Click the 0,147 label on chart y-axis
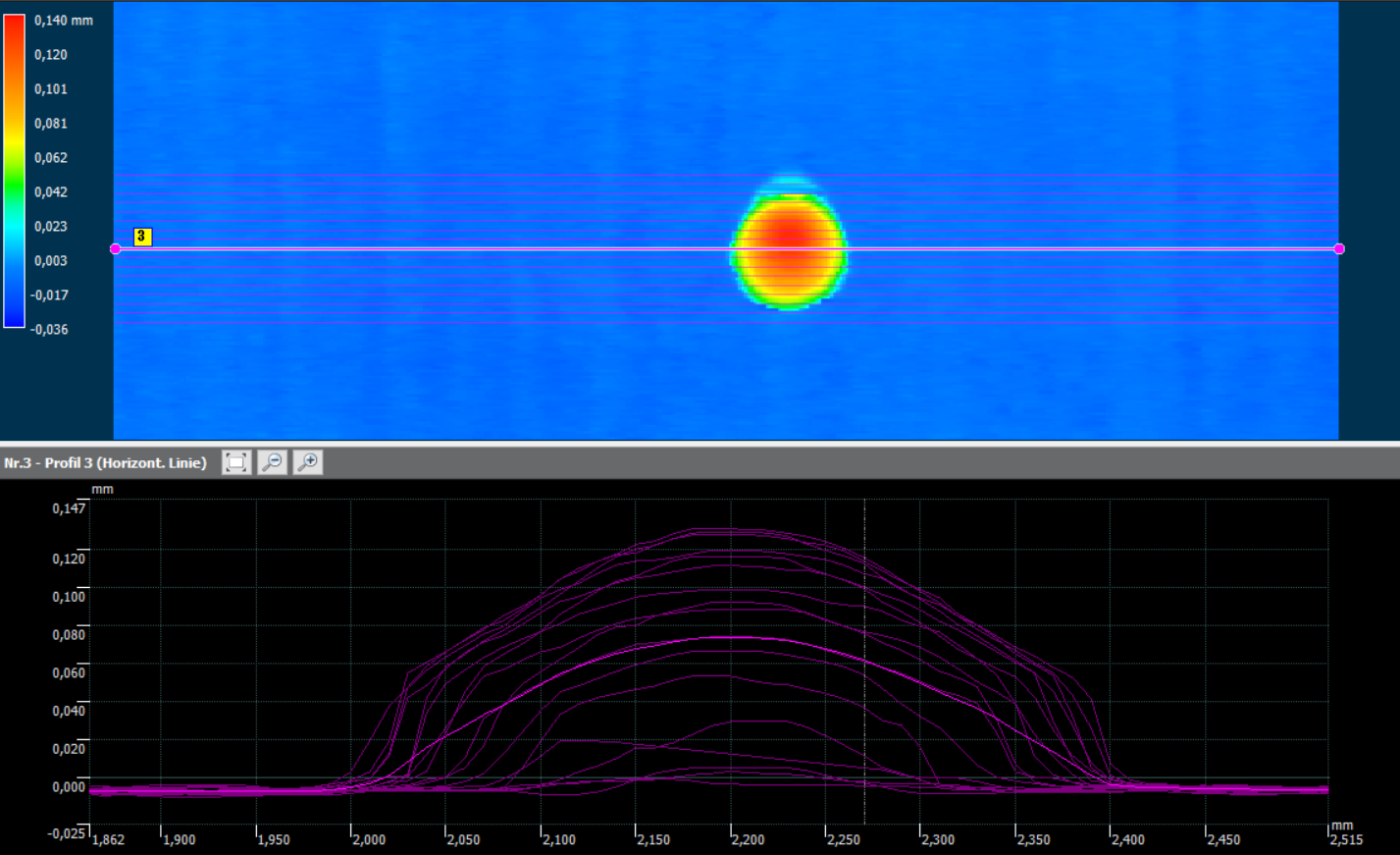The width and height of the screenshot is (1400, 855). 69,508
